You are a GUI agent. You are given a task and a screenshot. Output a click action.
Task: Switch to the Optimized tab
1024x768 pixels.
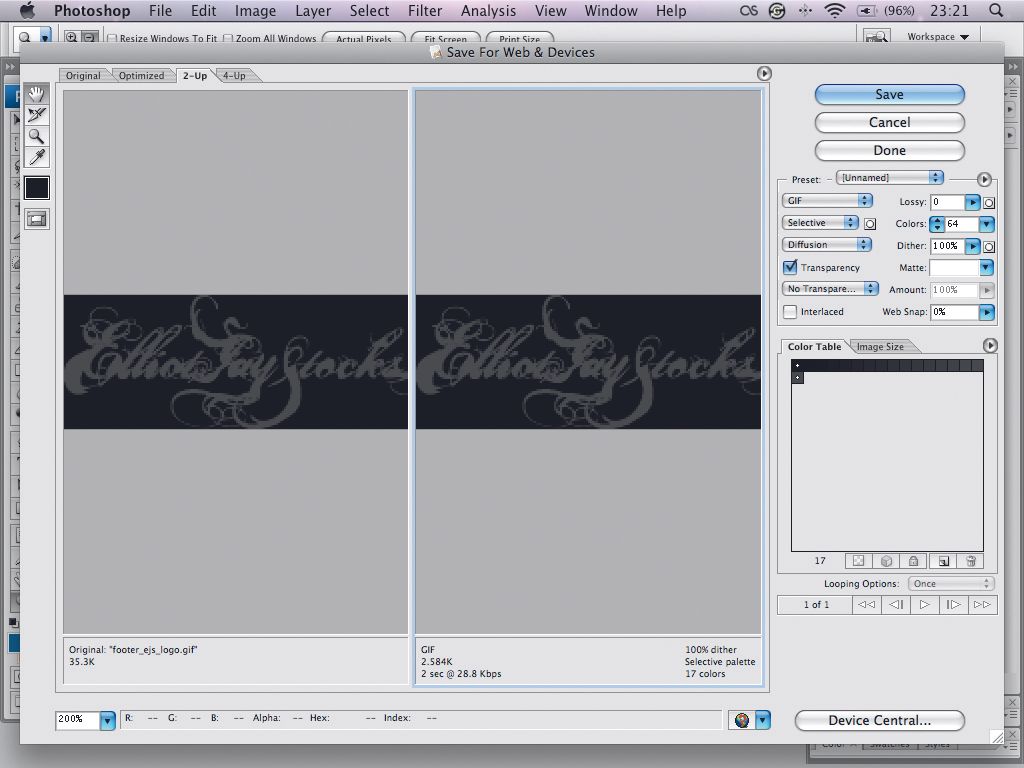[141, 75]
